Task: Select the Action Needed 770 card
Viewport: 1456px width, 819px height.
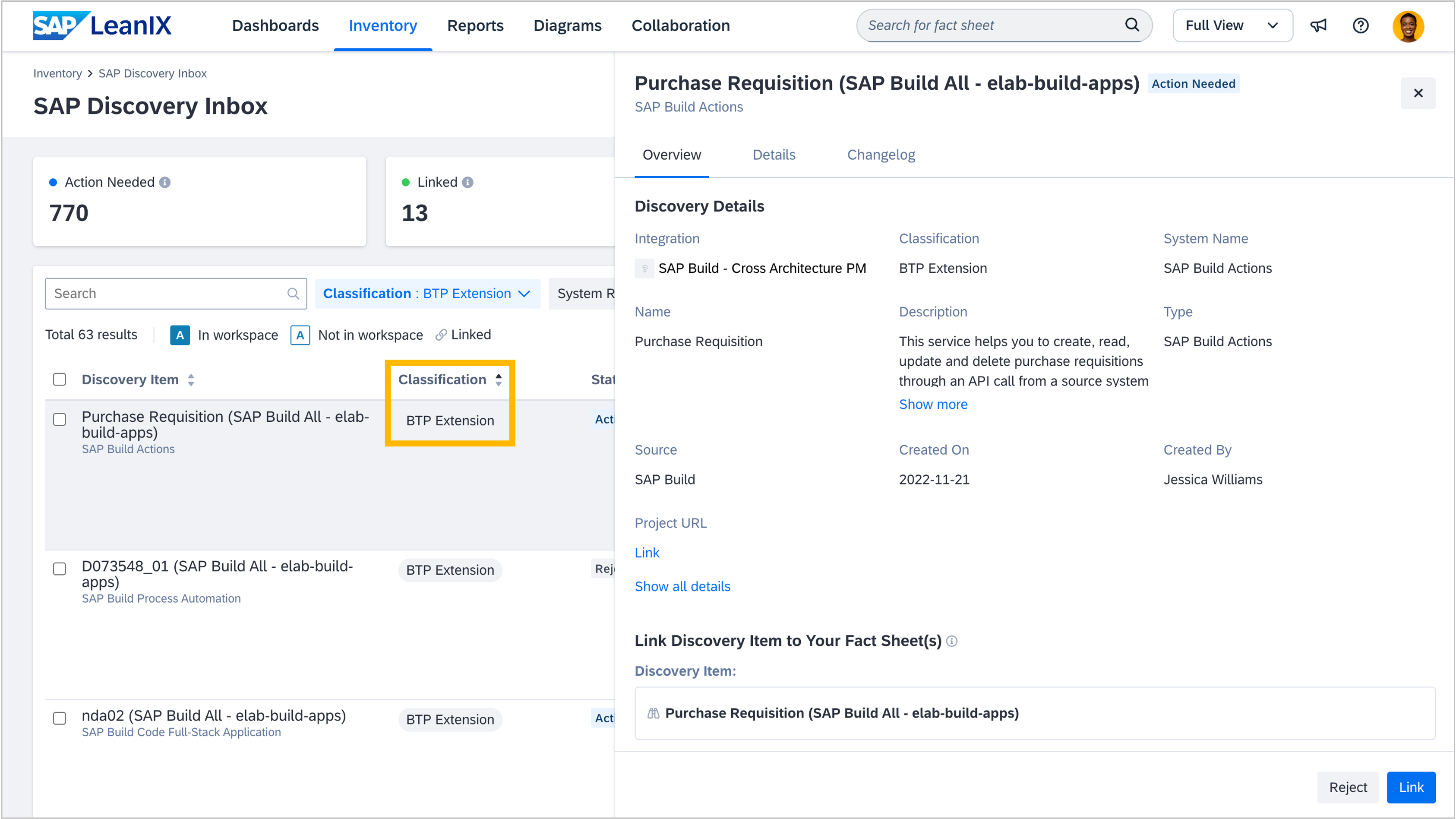Action: tap(199, 201)
